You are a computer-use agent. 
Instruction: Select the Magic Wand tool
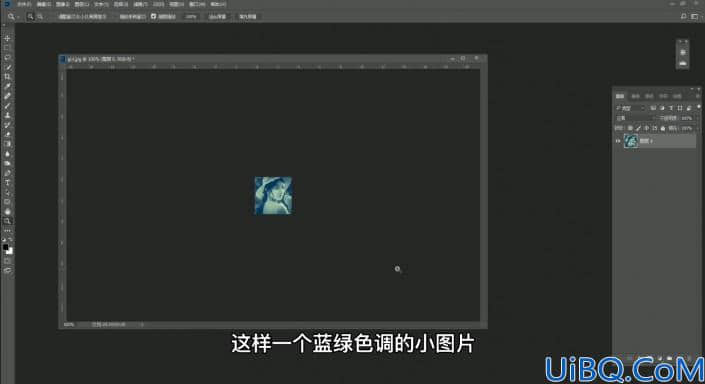7,67
